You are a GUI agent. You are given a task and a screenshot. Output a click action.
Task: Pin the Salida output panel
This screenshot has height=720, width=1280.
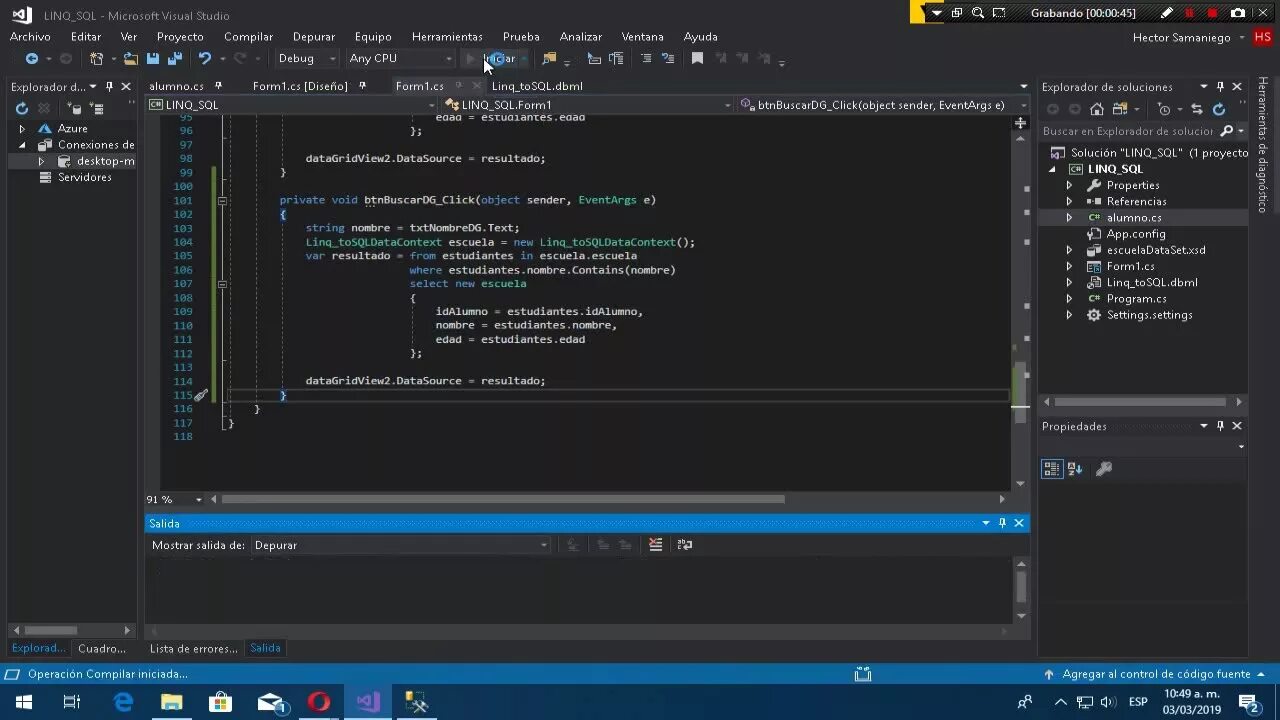point(1002,523)
